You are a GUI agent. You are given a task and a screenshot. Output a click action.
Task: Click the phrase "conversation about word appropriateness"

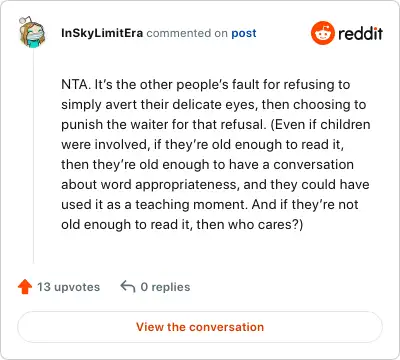pos(207,175)
